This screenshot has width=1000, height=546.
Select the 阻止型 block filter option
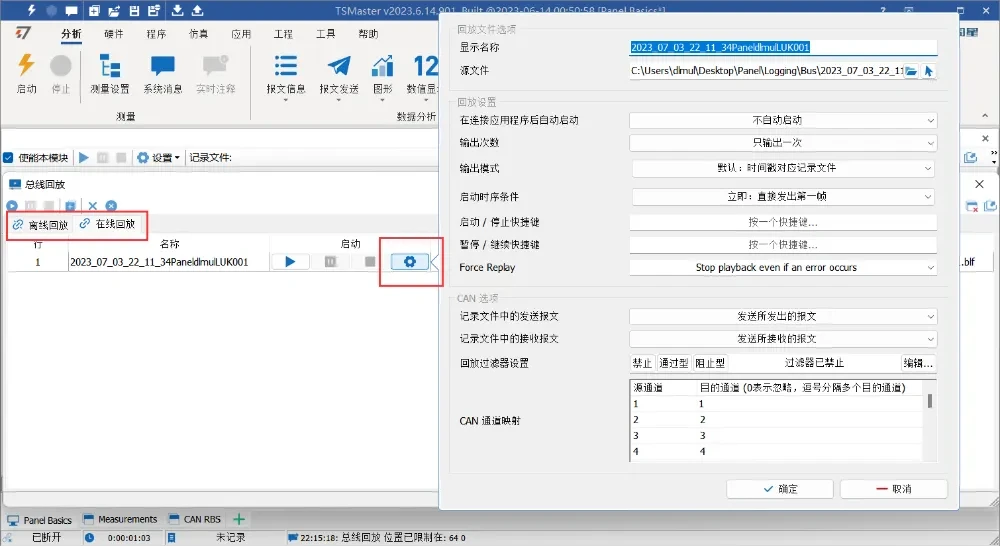coord(711,363)
